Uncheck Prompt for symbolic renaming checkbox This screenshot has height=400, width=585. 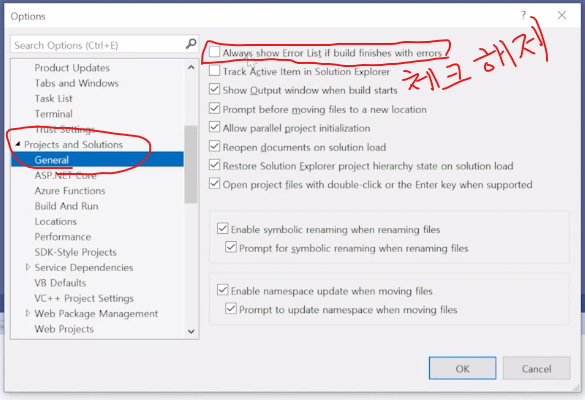[231, 247]
